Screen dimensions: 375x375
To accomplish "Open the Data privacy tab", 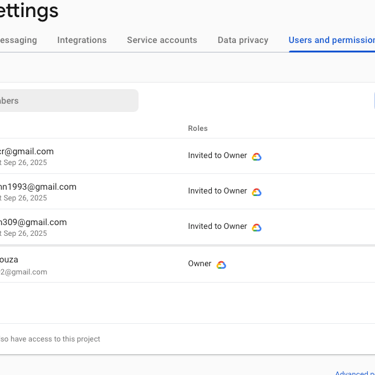I will point(243,40).
